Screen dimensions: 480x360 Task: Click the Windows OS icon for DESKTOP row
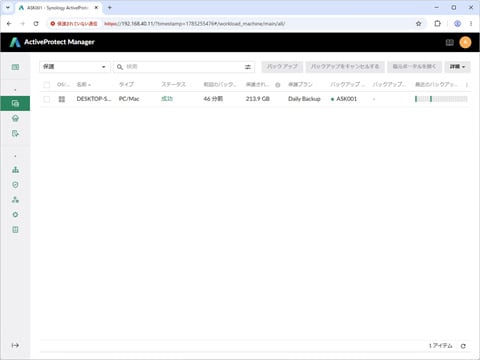[62, 99]
